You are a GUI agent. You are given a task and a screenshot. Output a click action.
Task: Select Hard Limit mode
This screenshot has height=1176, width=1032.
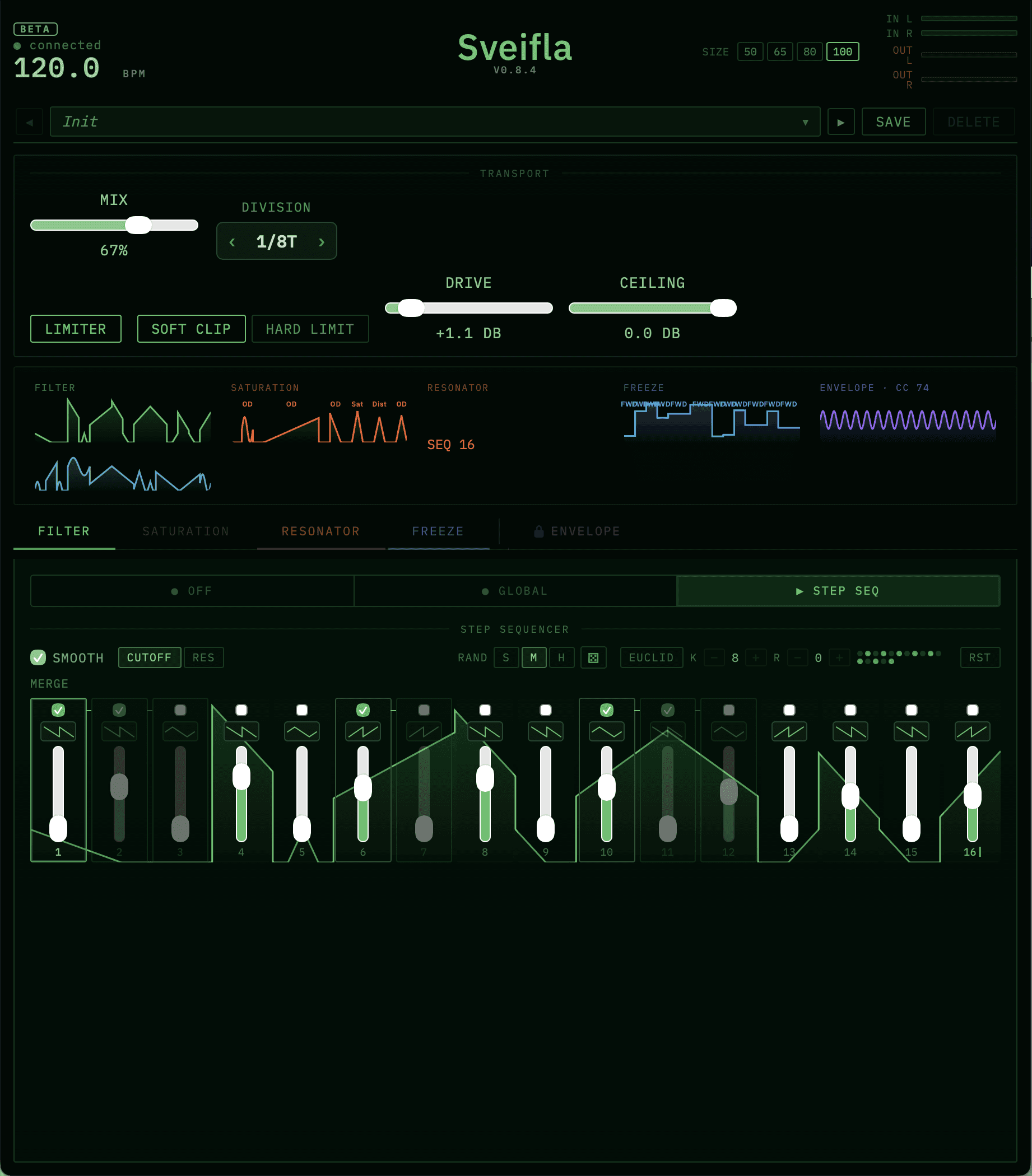tap(310, 329)
